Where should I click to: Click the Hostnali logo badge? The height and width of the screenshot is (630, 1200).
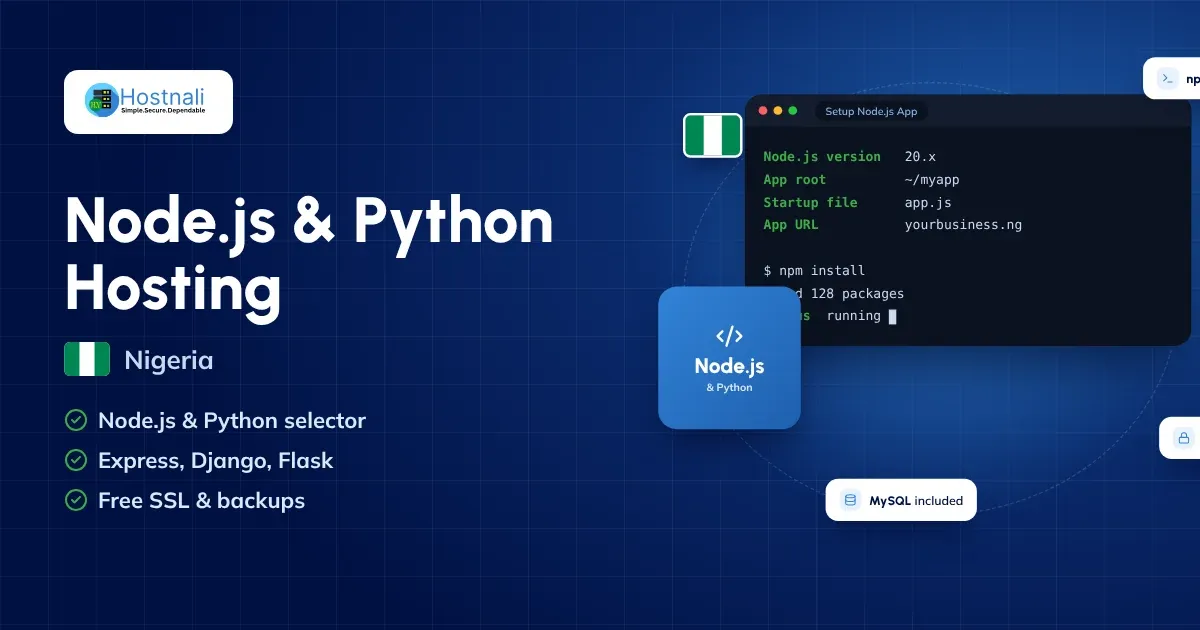pos(148,102)
